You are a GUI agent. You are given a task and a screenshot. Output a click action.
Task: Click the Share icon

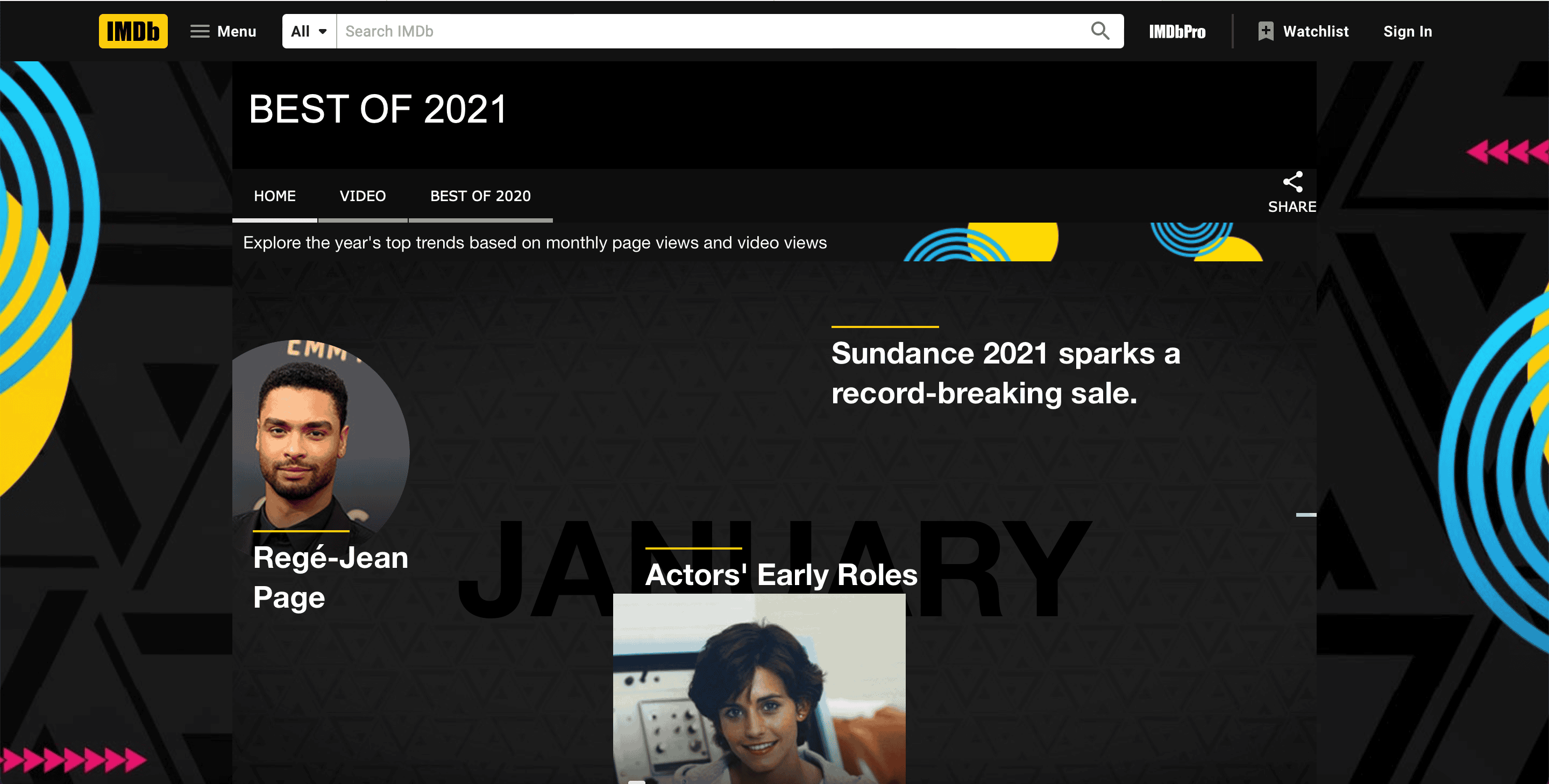pos(1292,182)
